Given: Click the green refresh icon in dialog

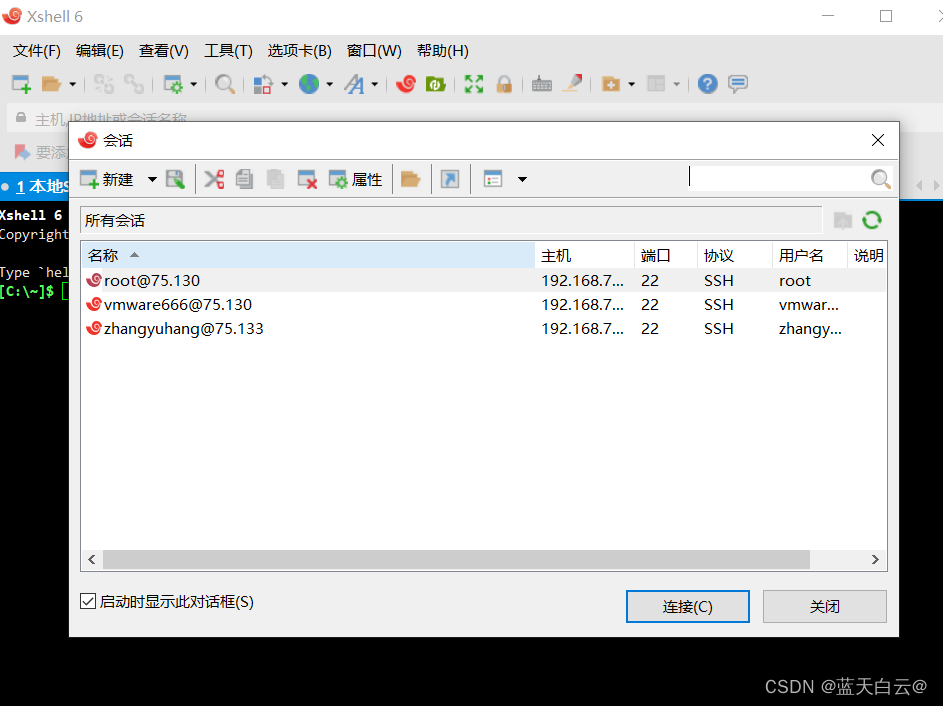Looking at the screenshot, I should pos(872,220).
